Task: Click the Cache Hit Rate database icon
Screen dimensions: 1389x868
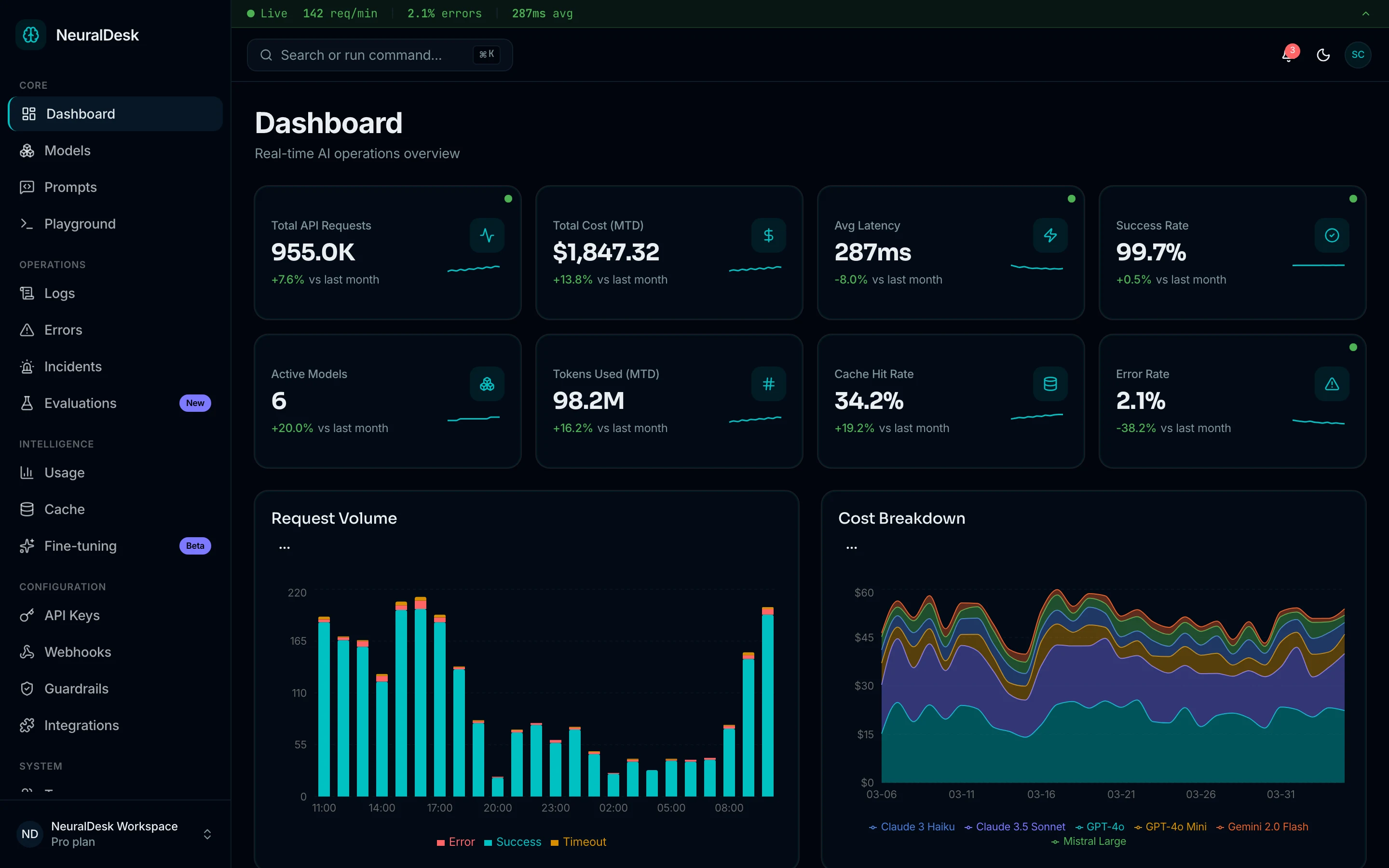Action: pyautogui.click(x=1050, y=384)
